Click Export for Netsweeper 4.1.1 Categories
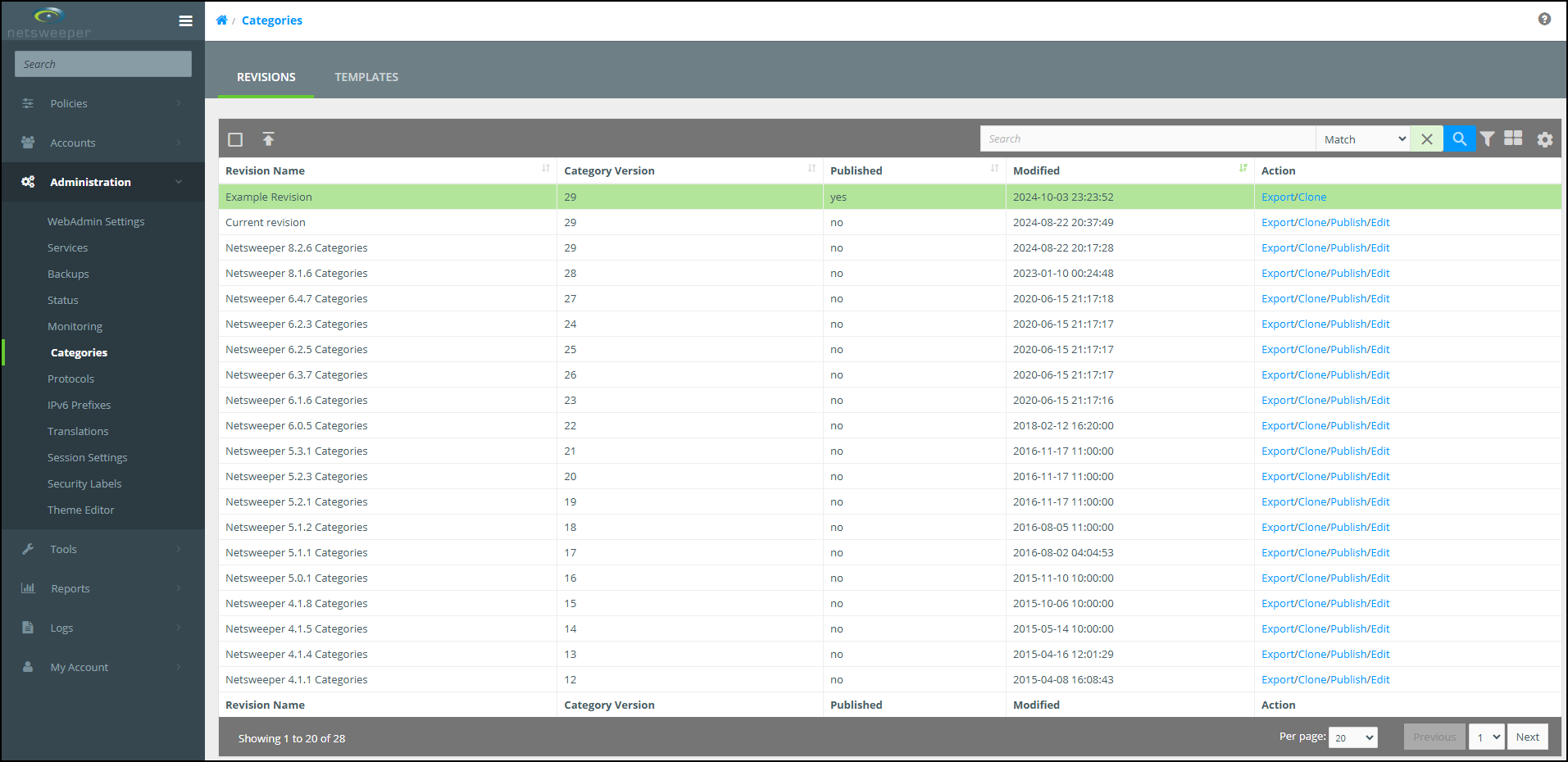Screen dimensions: 1568x762 (1278, 679)
